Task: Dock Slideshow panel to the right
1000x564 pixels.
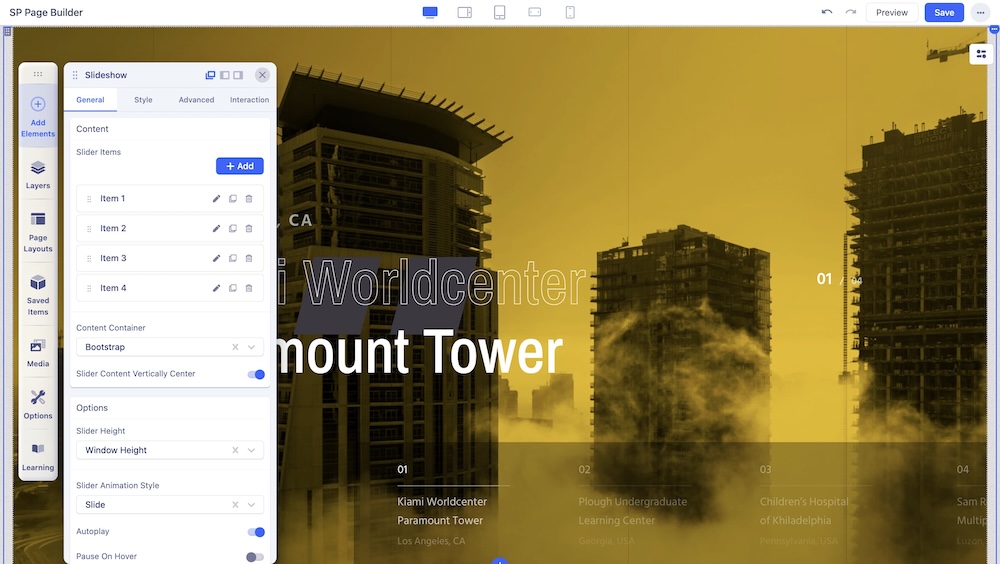Action: [238, 75]
